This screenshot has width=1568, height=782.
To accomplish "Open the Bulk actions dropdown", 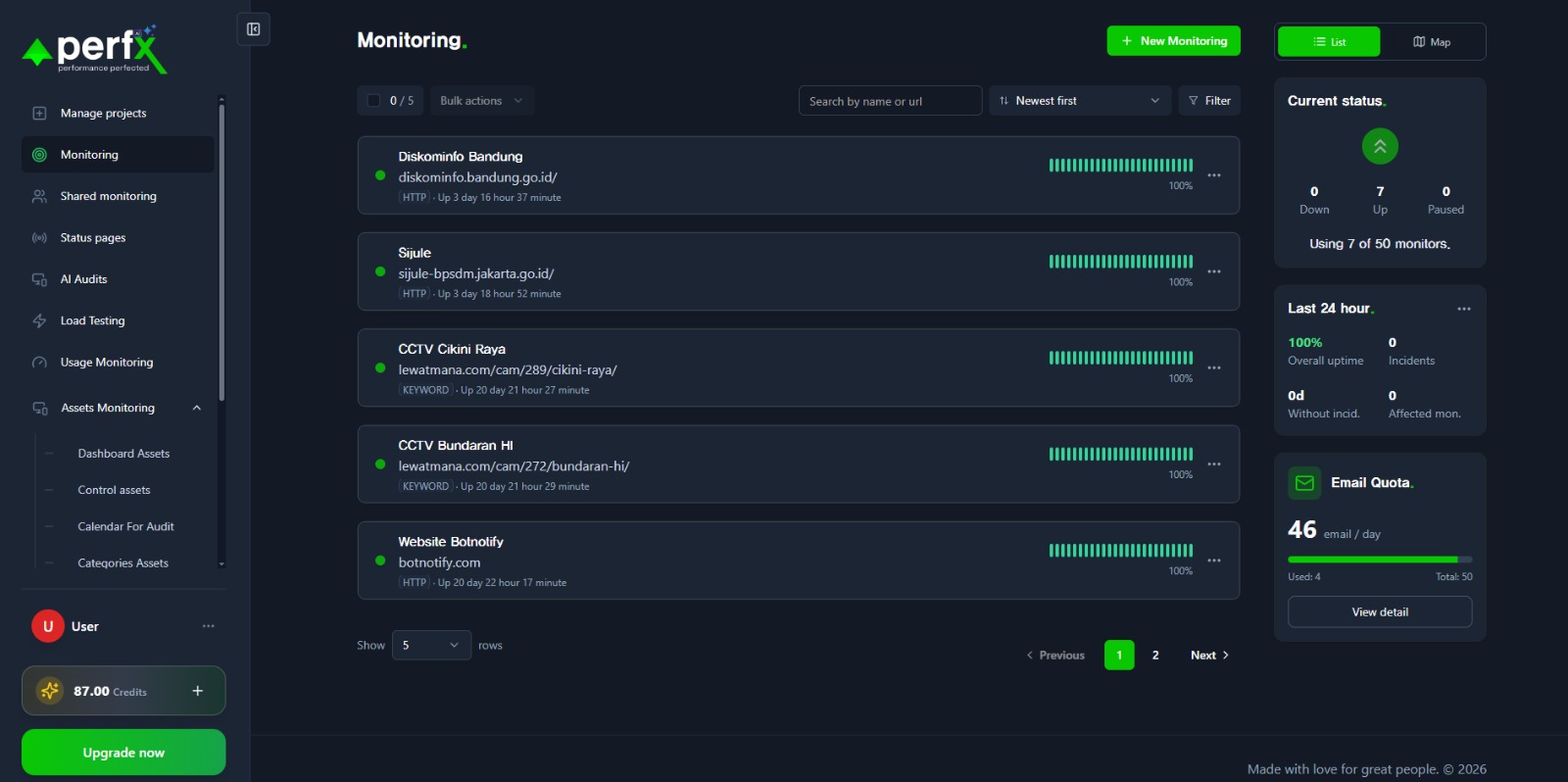I will click(x=481, y=101).
